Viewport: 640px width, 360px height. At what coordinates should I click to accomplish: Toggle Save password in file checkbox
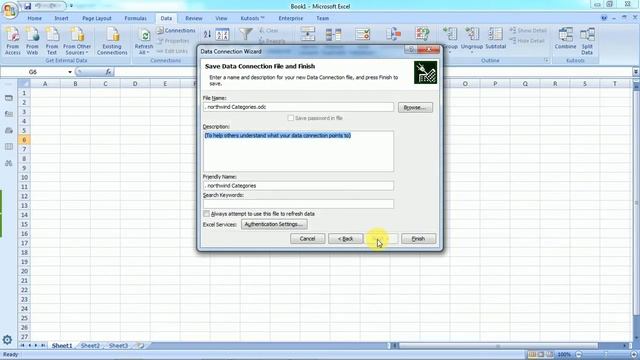(291, 118)
